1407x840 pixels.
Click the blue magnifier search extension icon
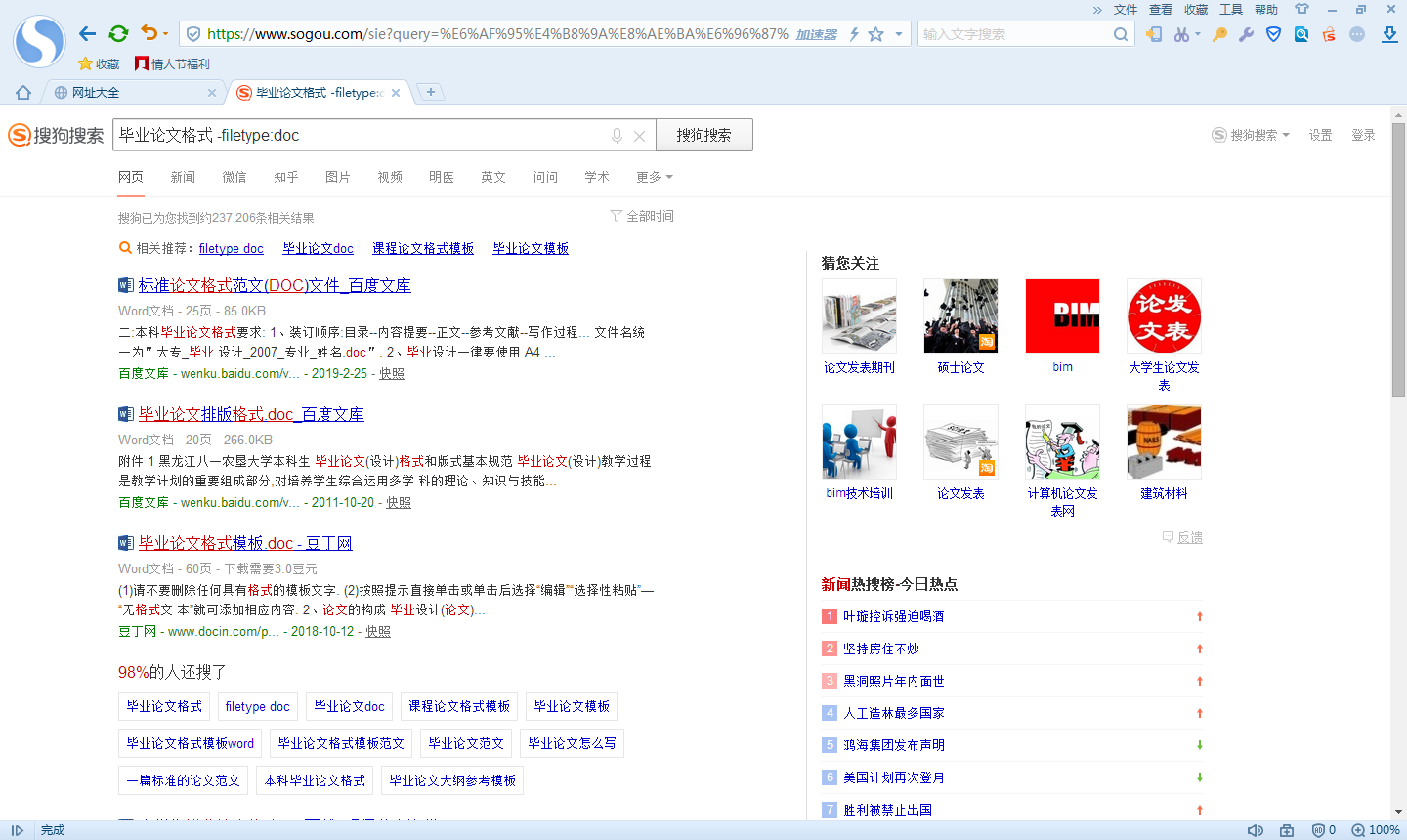[1301, 34]
